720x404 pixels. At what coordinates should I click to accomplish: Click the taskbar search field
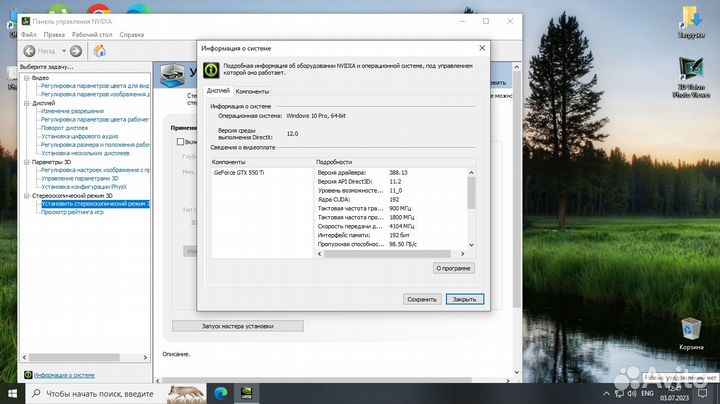pos(116,394)
